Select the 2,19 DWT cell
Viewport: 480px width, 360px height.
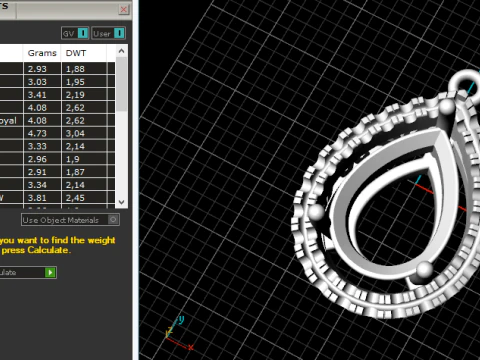point(84,95)
